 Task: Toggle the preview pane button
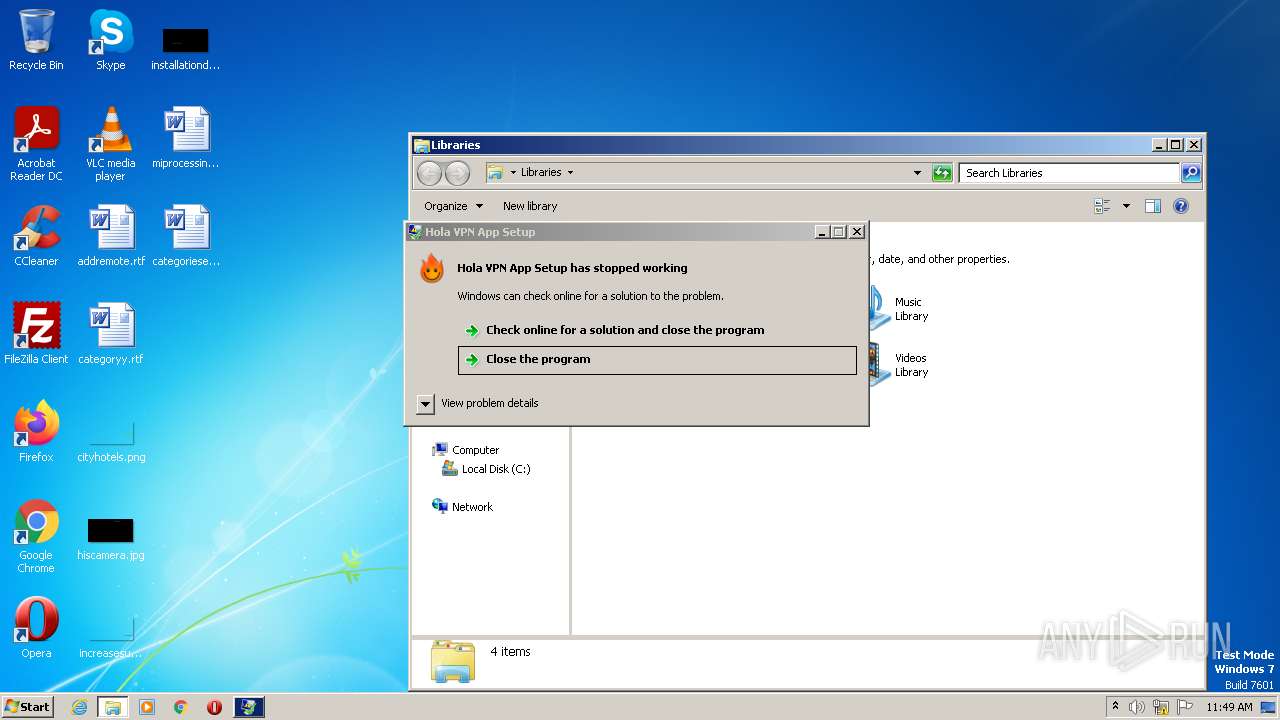coord(1153,206)
